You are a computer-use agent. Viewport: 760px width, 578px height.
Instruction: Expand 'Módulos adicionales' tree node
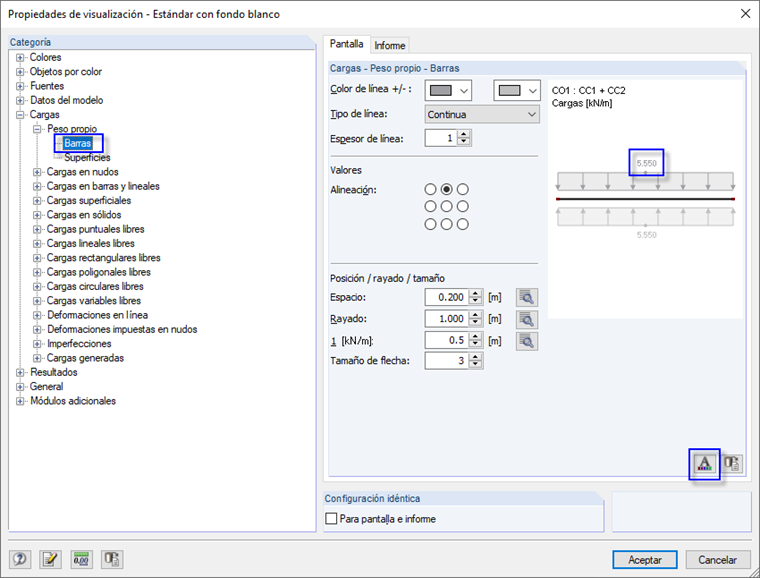tap(20, 401)
